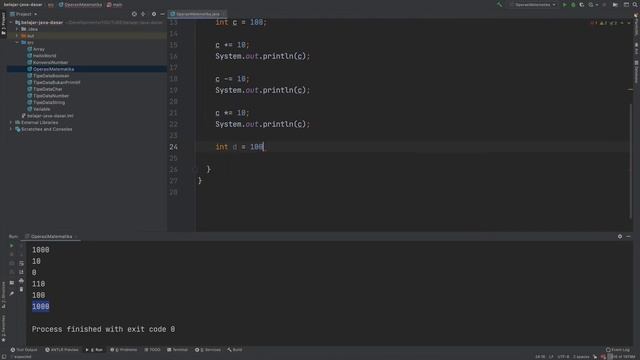Screen dimensions: 640x360
Task: Click the Debug bug icon in top toolbar
Action: (x=573, y=5)
